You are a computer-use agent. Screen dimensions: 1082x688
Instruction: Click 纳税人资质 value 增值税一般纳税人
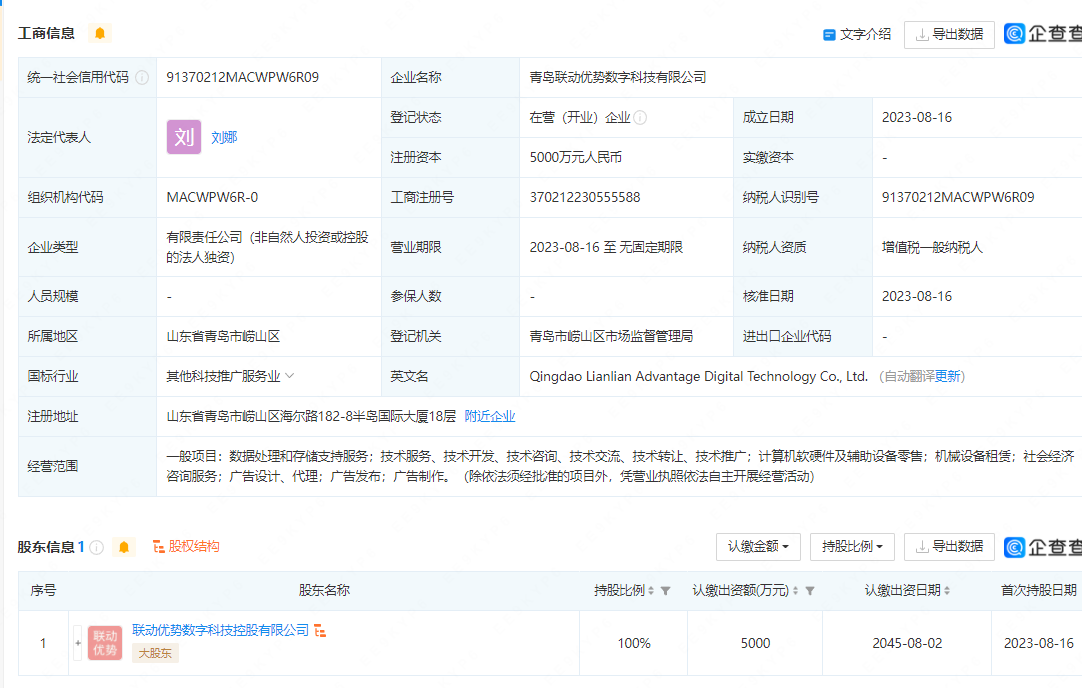(x=932, y=247)
